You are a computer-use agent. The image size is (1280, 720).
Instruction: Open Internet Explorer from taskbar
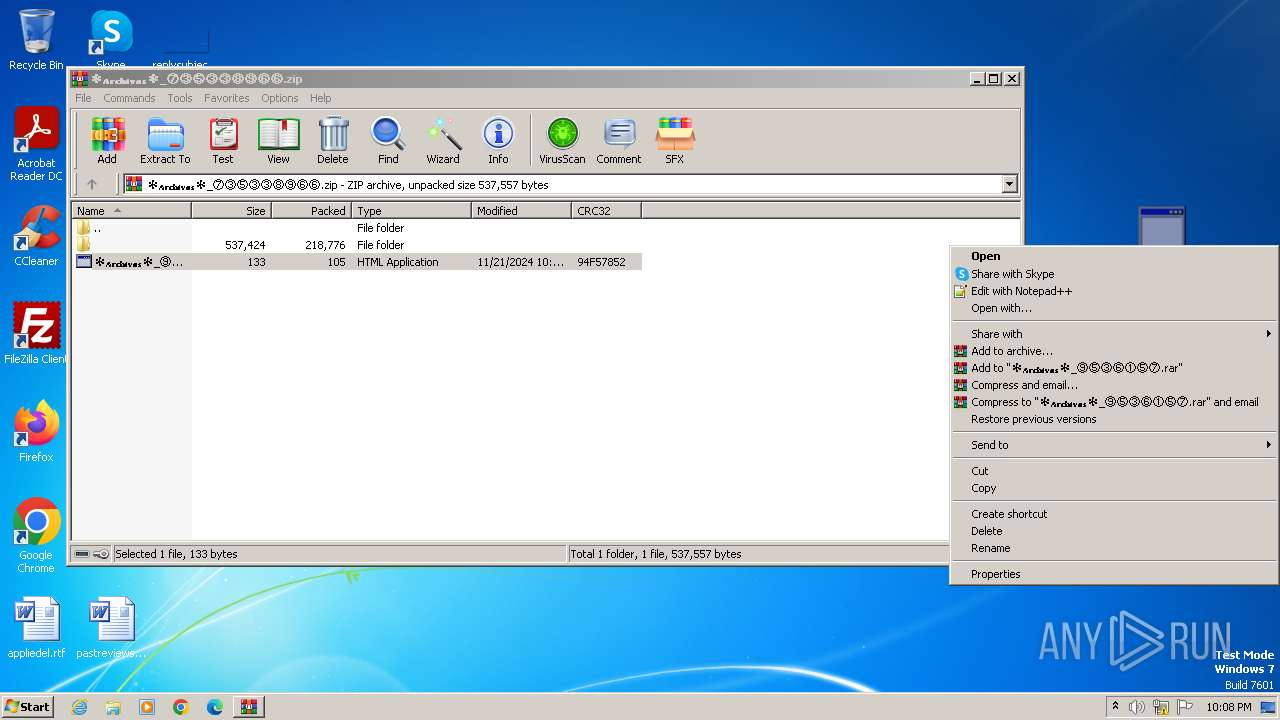(x=80, y=707)
